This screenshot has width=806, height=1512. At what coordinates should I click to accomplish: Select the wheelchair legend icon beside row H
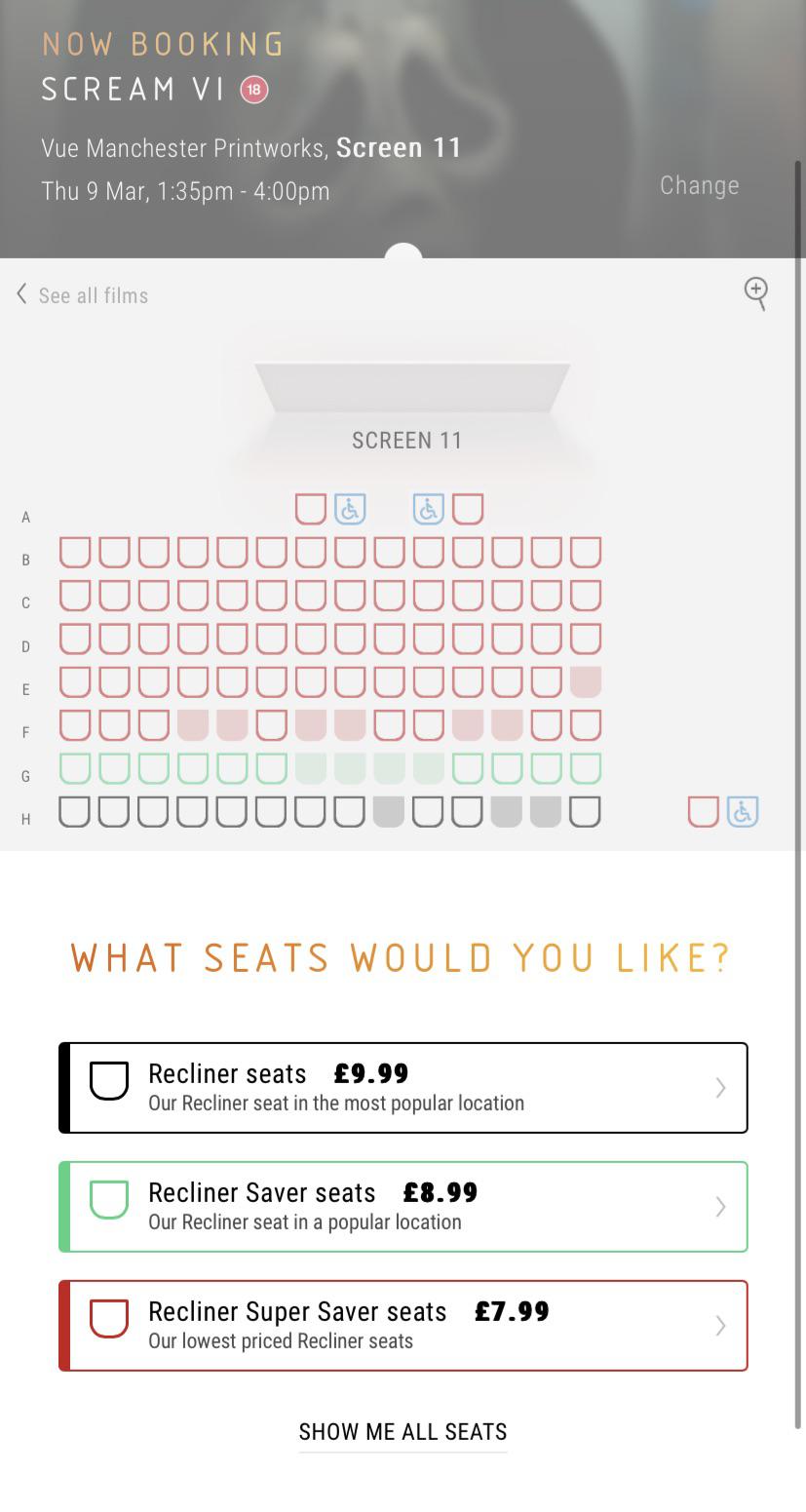742,811
